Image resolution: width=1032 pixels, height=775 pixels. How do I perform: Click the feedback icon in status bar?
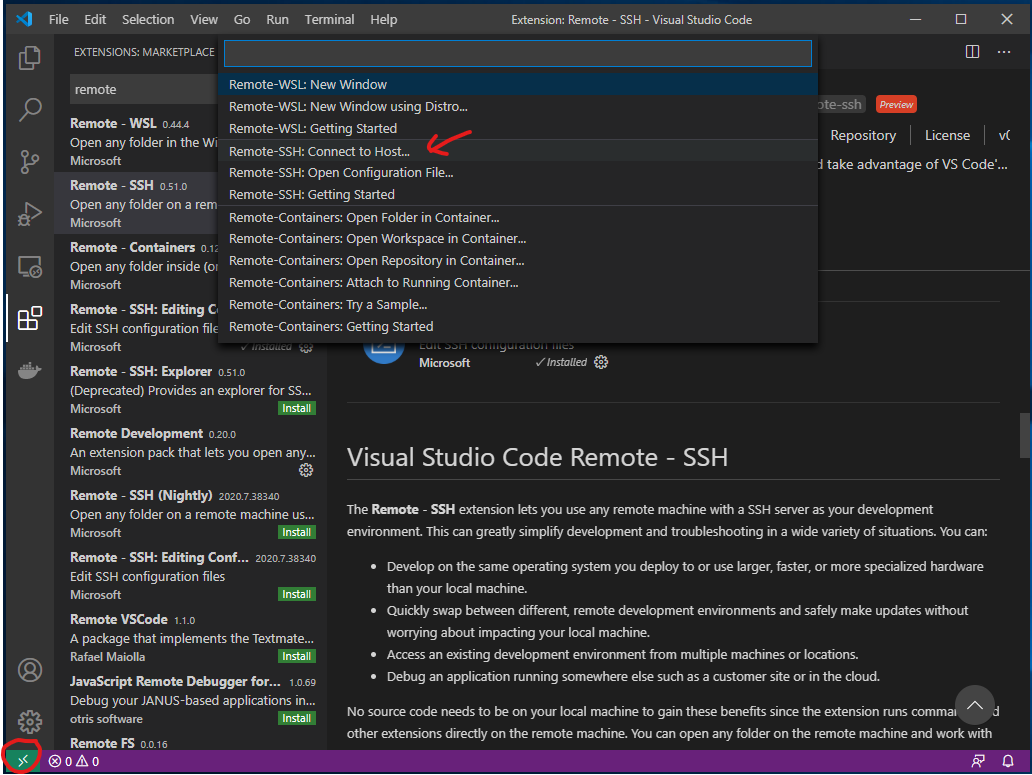tap(978, 761)
